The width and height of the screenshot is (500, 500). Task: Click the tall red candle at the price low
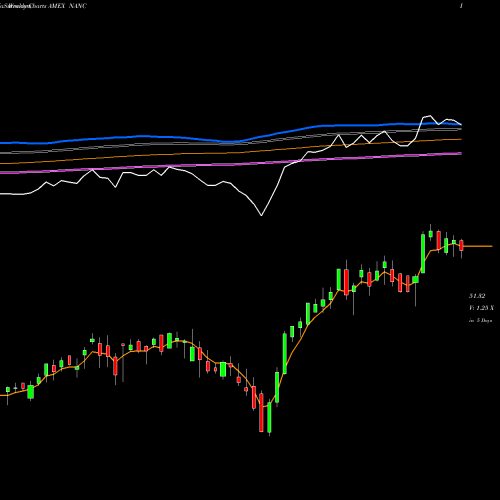click(x=261, y=413)
